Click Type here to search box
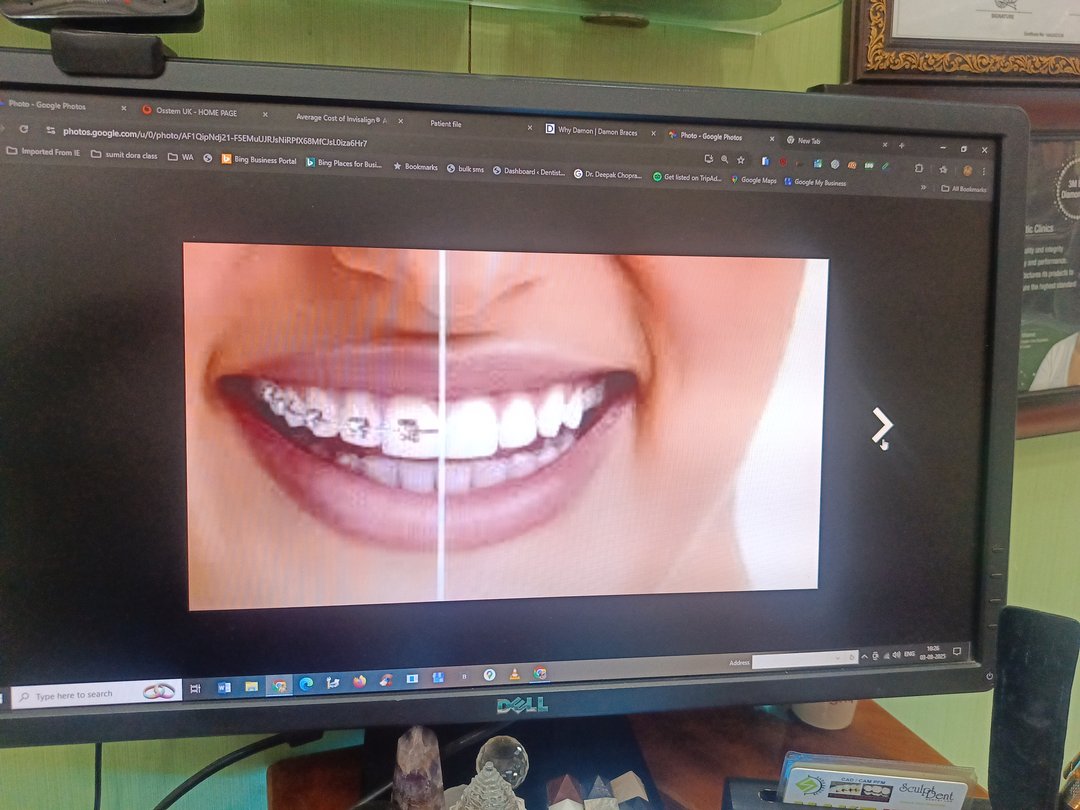 (x=96, y=694)
